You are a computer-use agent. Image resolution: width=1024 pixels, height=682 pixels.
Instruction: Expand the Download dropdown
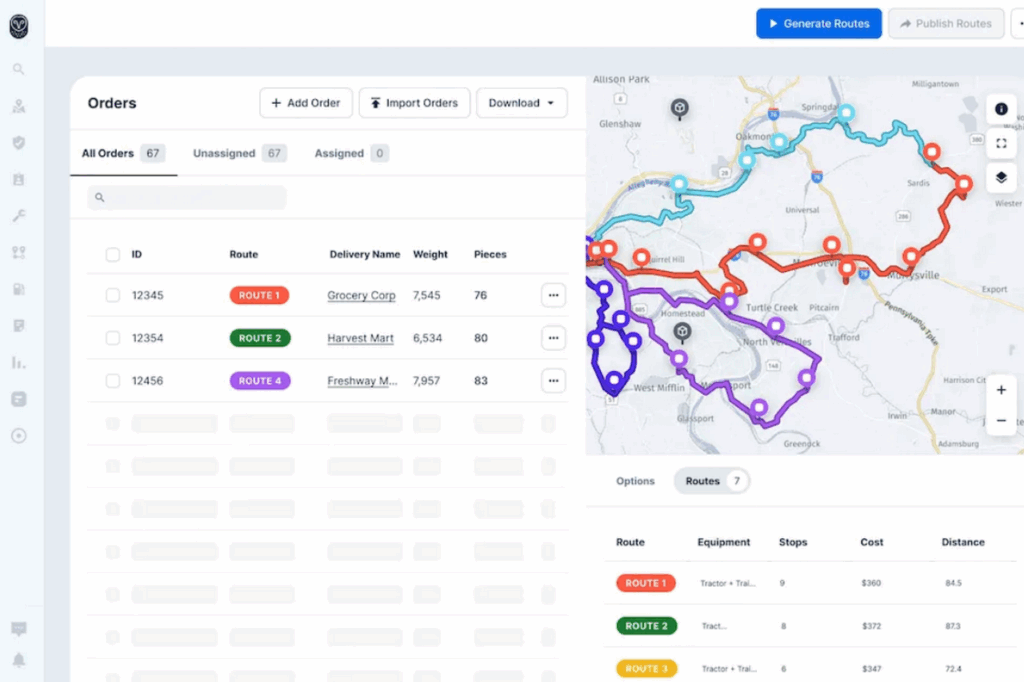coord(521,103)
